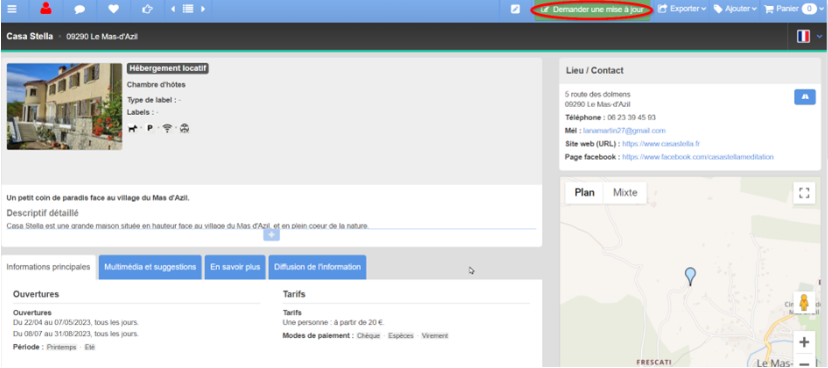This screenshot has height=368, width=828.
Task: Click the heart favorites icon
Action: (114, 9)
